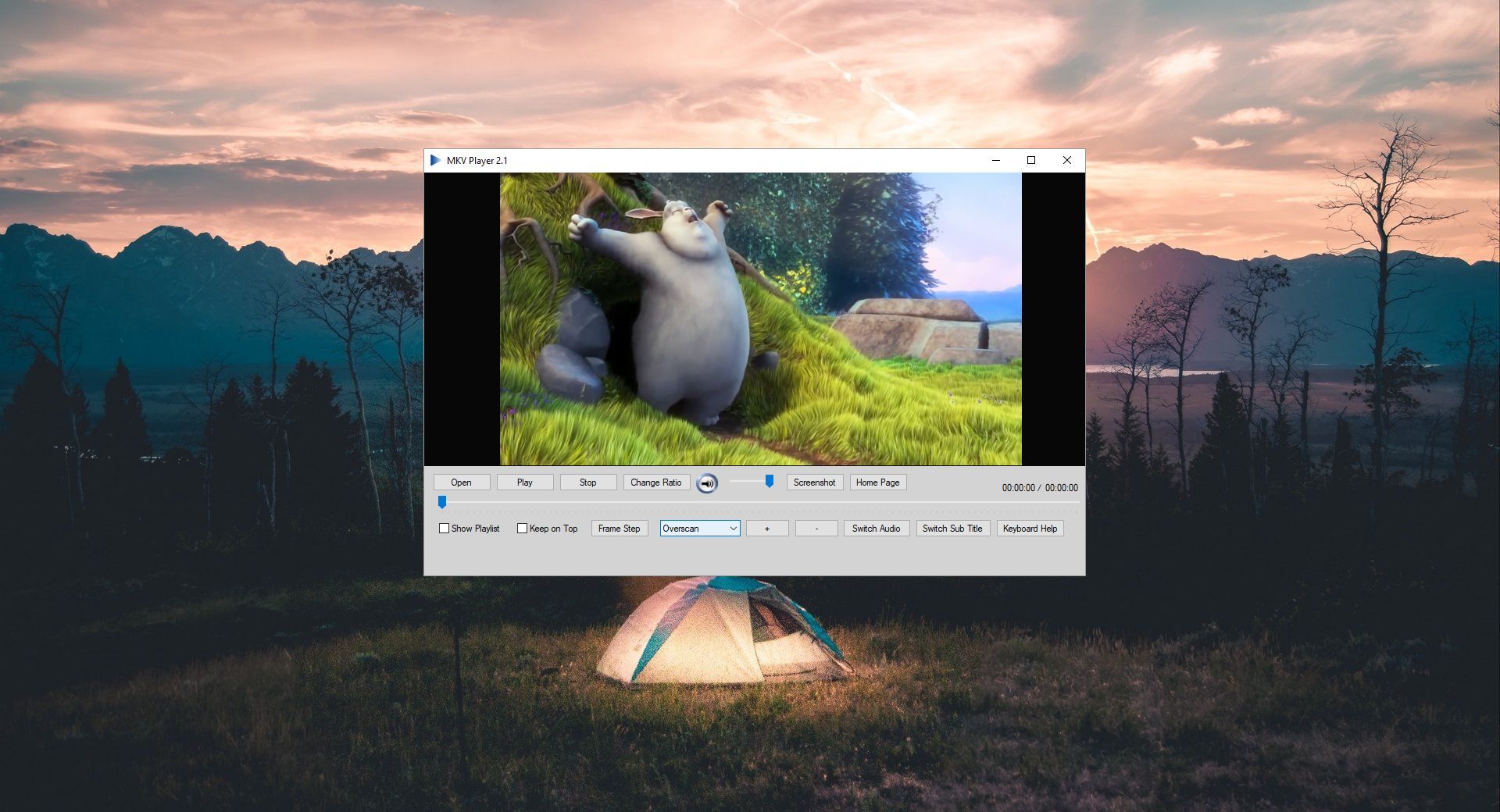Visit the Home Page button
The height and width of the screenshot is (812, 1500).
click(x=877, y=483)
